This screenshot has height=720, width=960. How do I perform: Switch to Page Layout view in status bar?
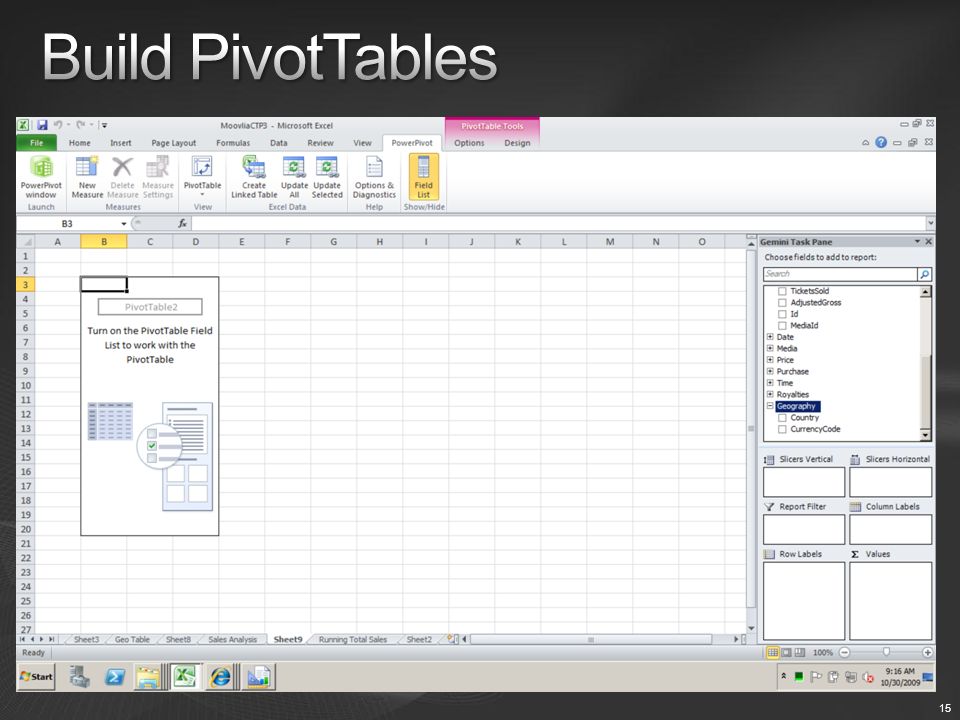tap(787, 653)
